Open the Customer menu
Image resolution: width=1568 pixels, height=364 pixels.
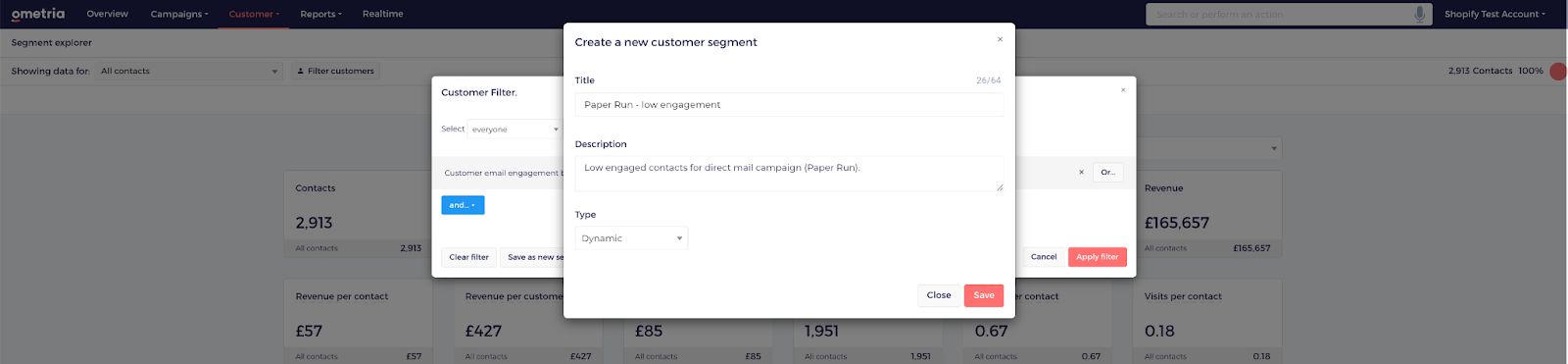254,14
